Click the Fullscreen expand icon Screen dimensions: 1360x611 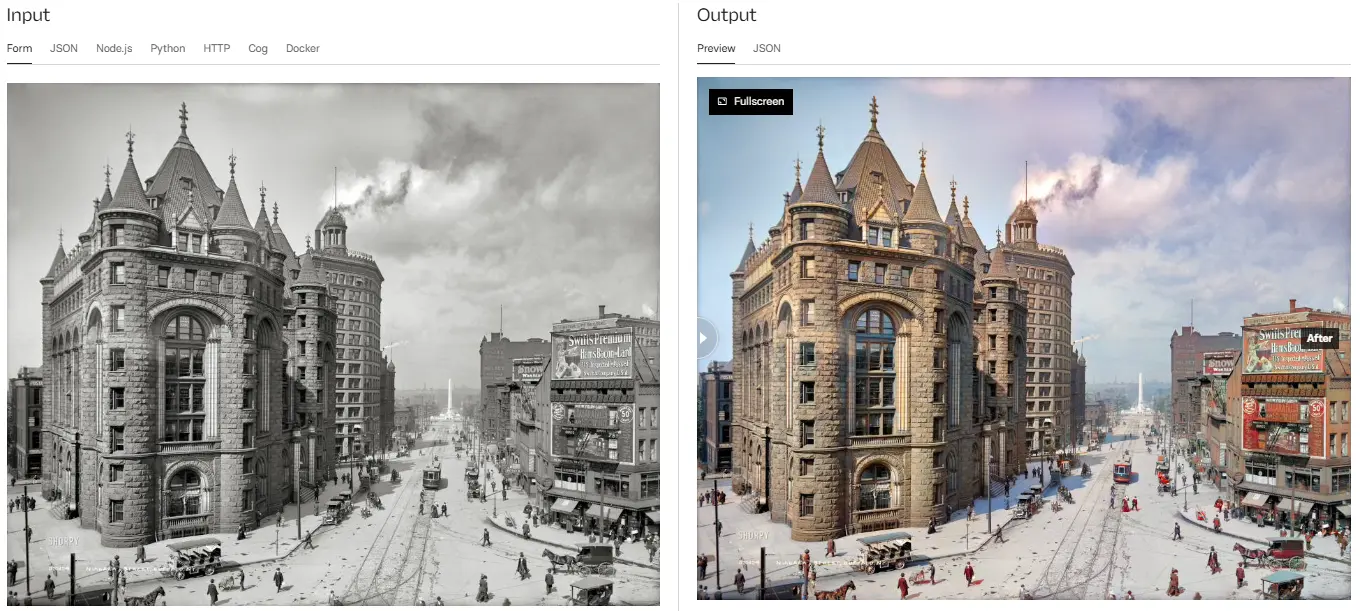(x=722, y=102)
